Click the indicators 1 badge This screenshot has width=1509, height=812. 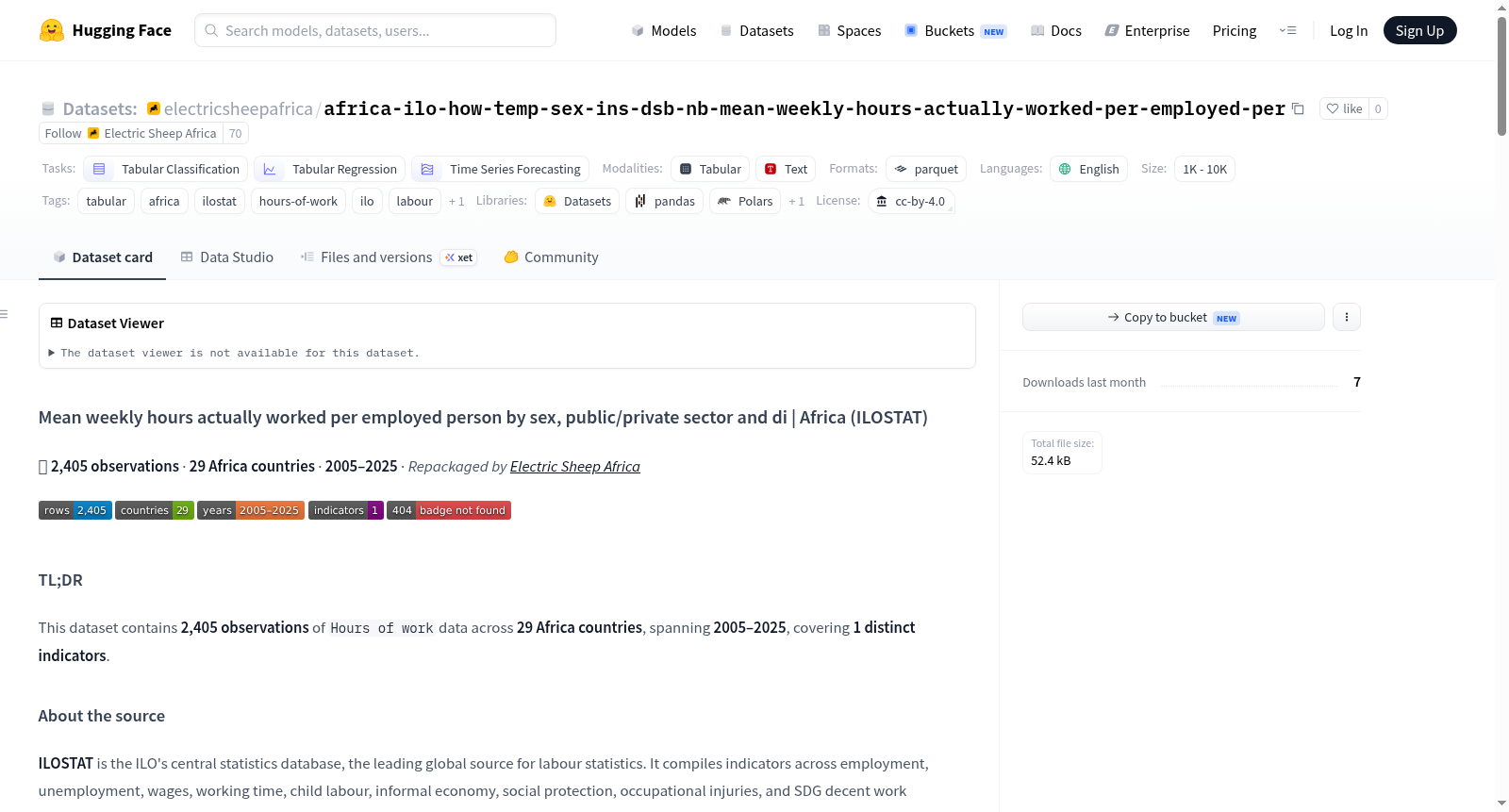point(346,510)
